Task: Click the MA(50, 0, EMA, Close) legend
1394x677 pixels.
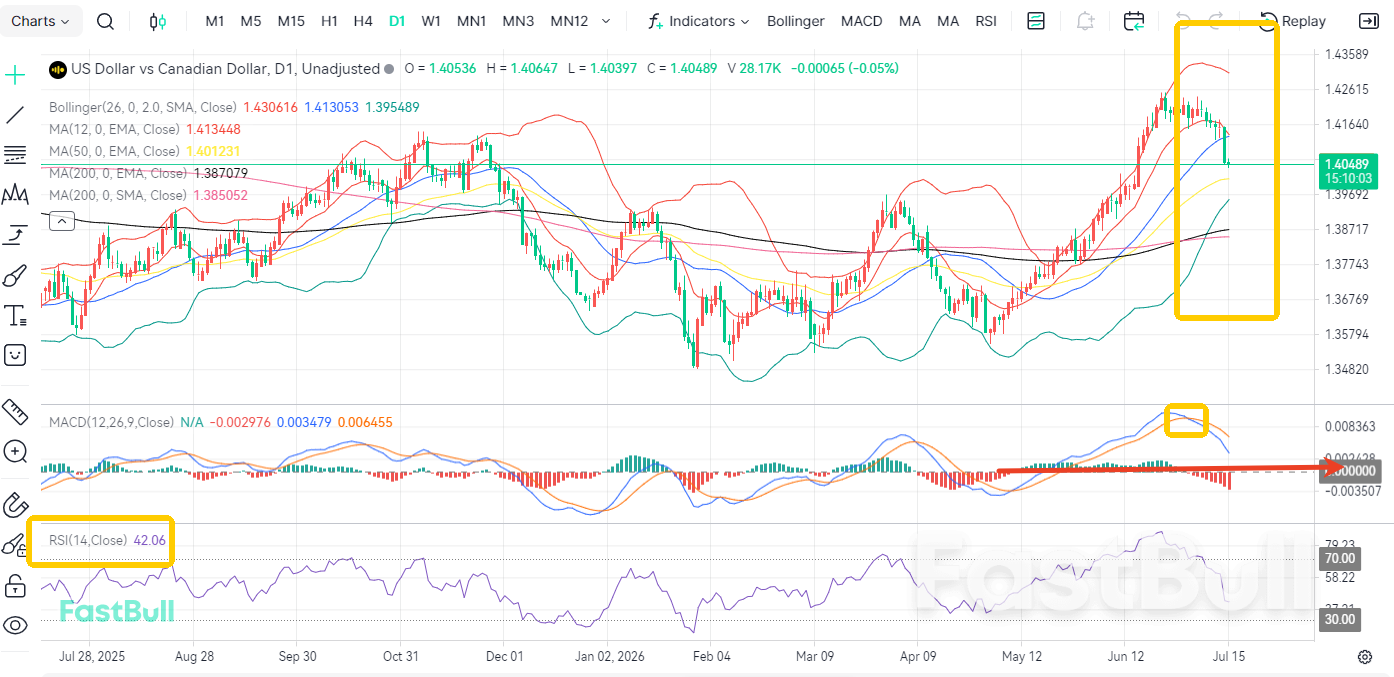Action: click(x=114, y=151)
